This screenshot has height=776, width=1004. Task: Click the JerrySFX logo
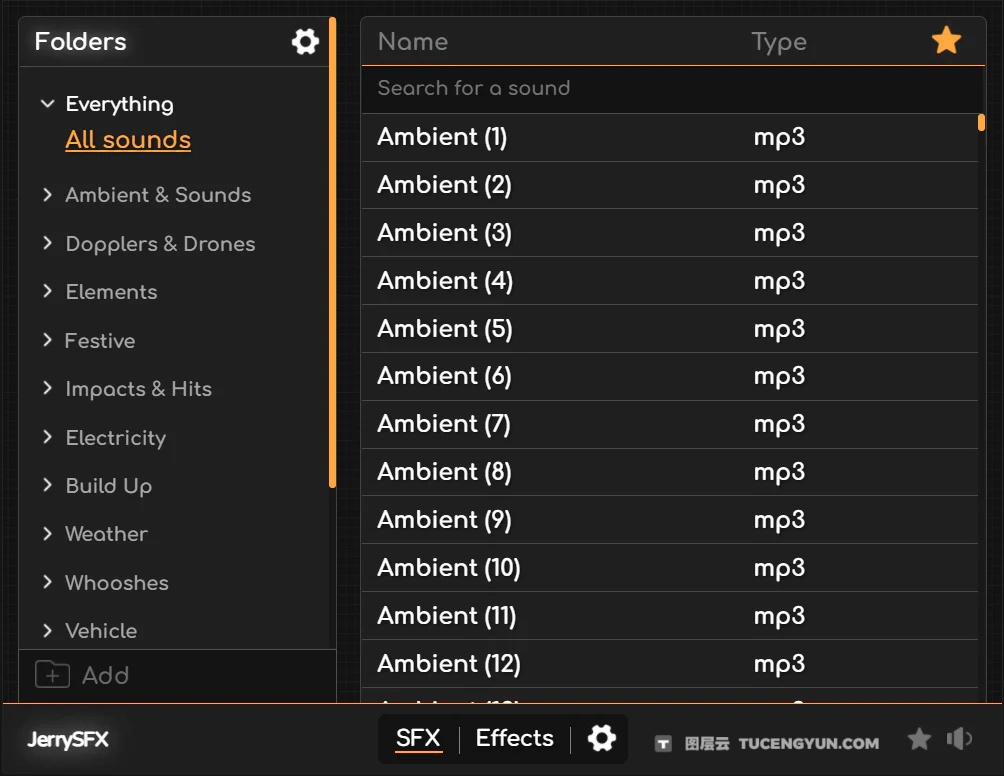pos(68,740)
